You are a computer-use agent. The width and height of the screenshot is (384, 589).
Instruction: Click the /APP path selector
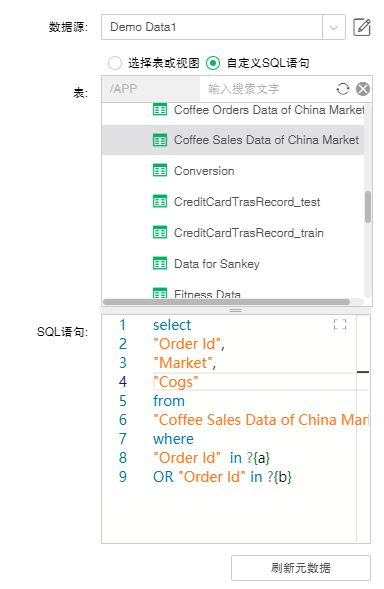pyautogui.click(x=151, y=89)
